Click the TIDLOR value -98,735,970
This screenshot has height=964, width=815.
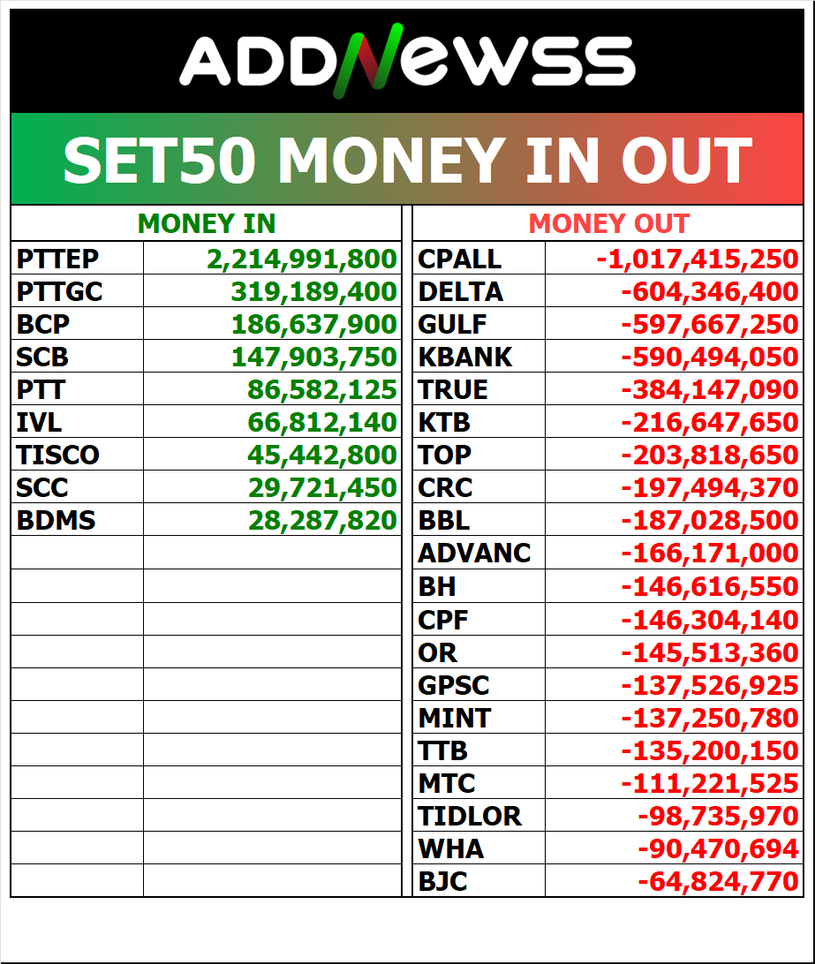tap(717, 816)
